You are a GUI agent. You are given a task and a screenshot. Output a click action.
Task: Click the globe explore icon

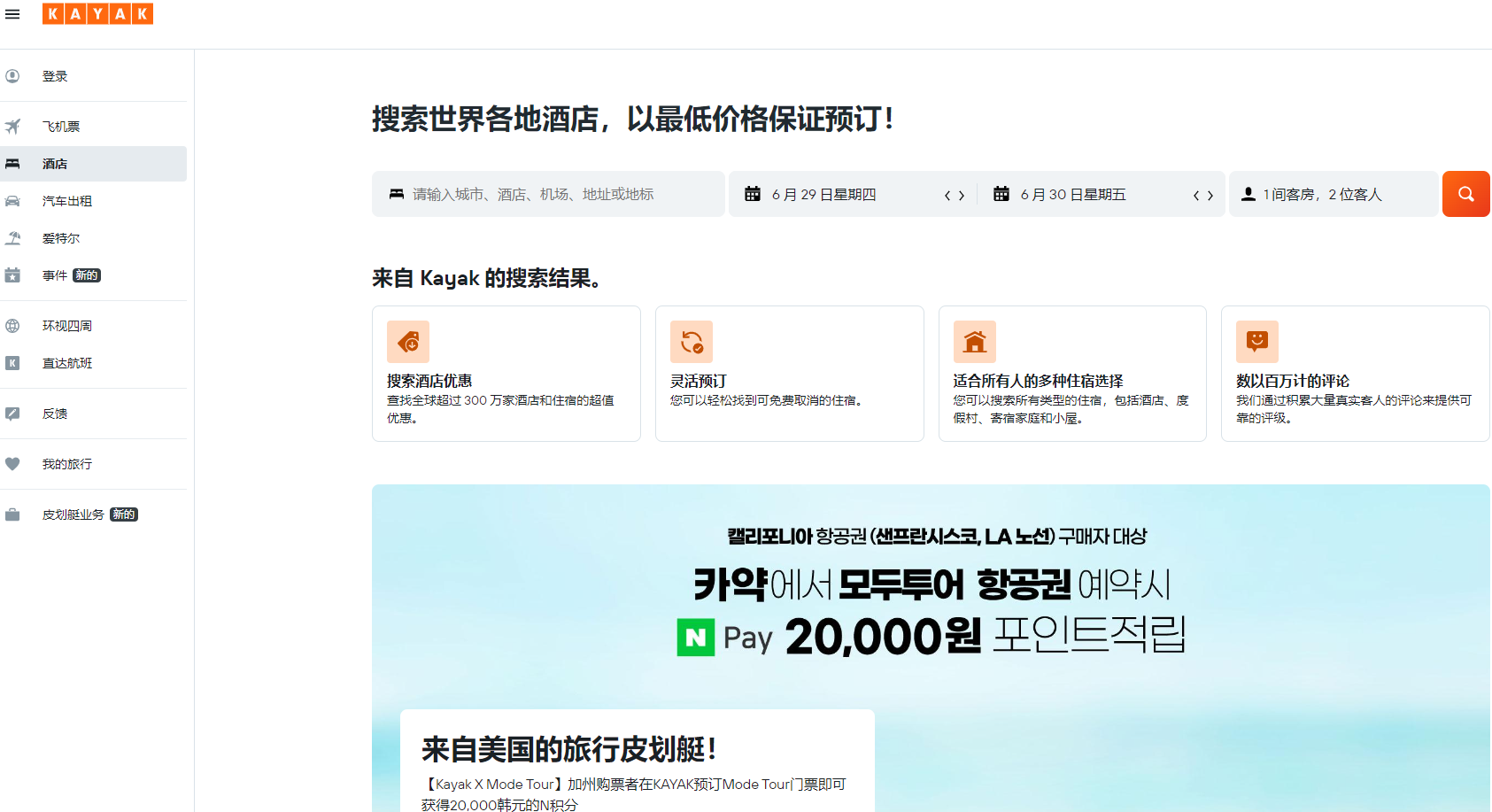pyautogui.click(x=12, y=326)
